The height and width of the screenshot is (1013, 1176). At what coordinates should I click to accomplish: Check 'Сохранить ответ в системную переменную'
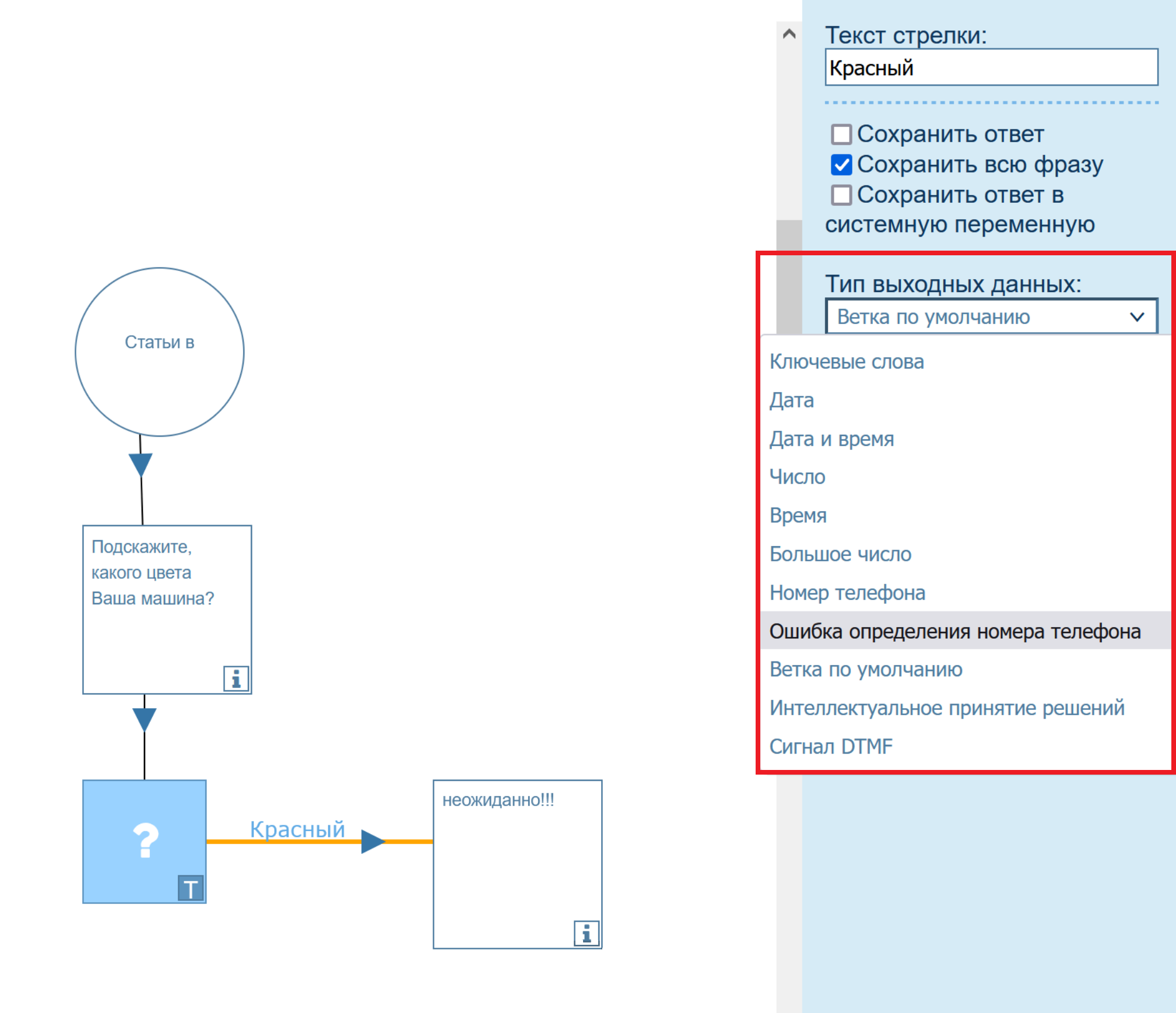(841, 195)
